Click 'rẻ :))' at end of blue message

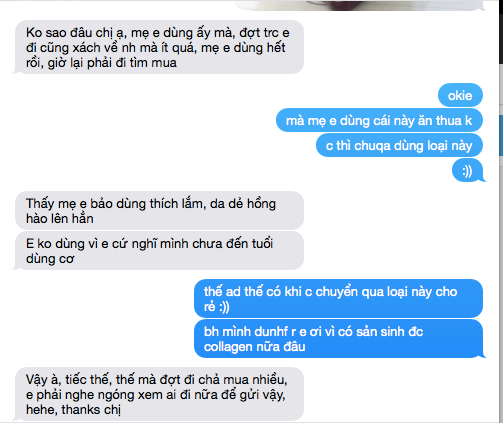coord(217,307)
